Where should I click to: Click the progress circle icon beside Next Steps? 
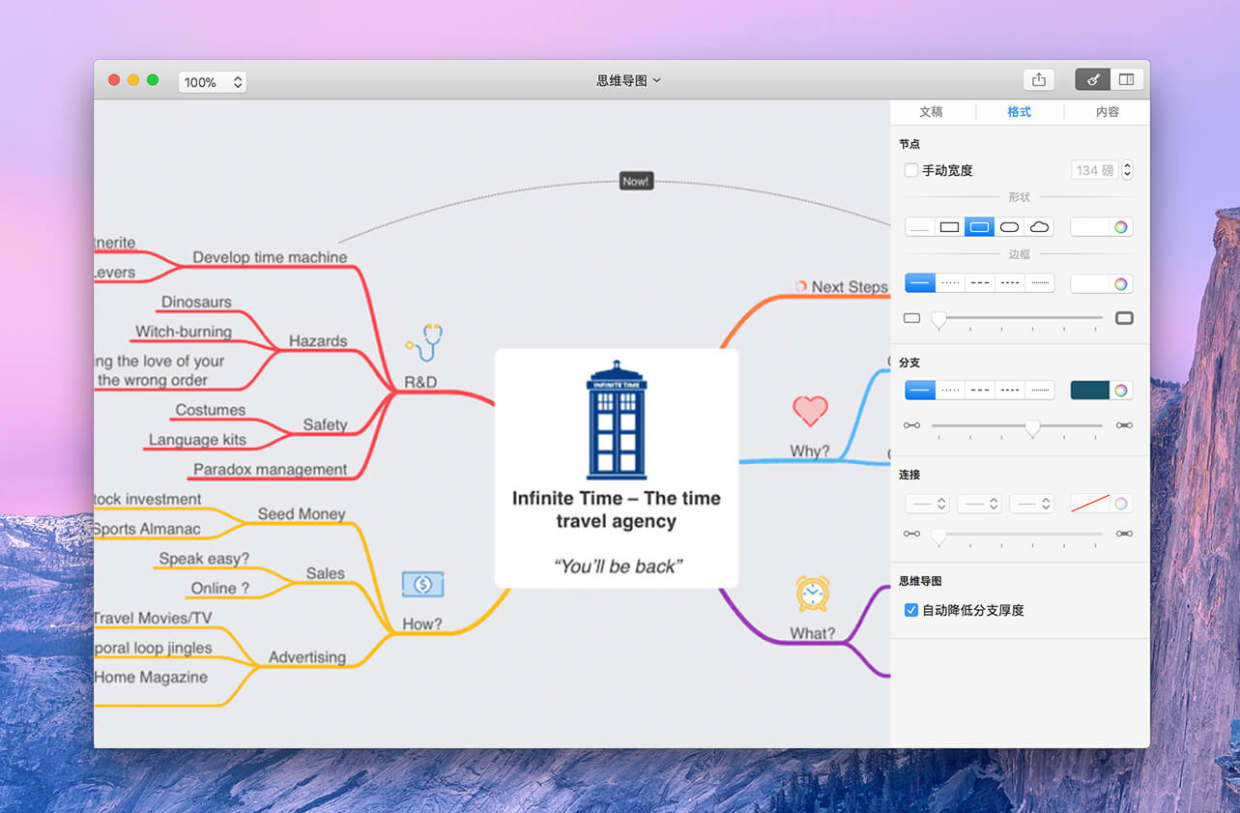click(x=800, y=286)
